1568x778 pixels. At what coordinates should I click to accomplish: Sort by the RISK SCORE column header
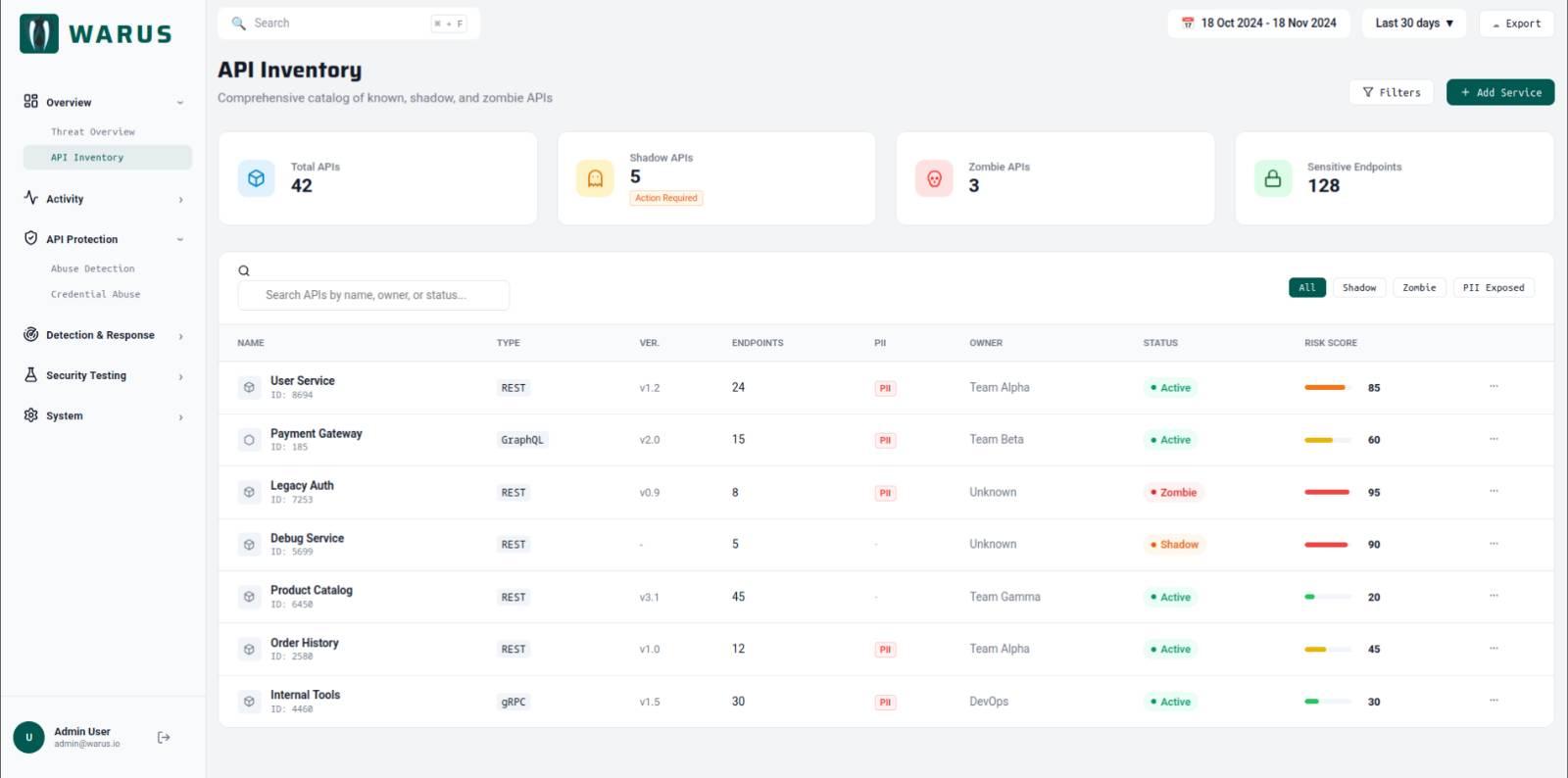1331,343
